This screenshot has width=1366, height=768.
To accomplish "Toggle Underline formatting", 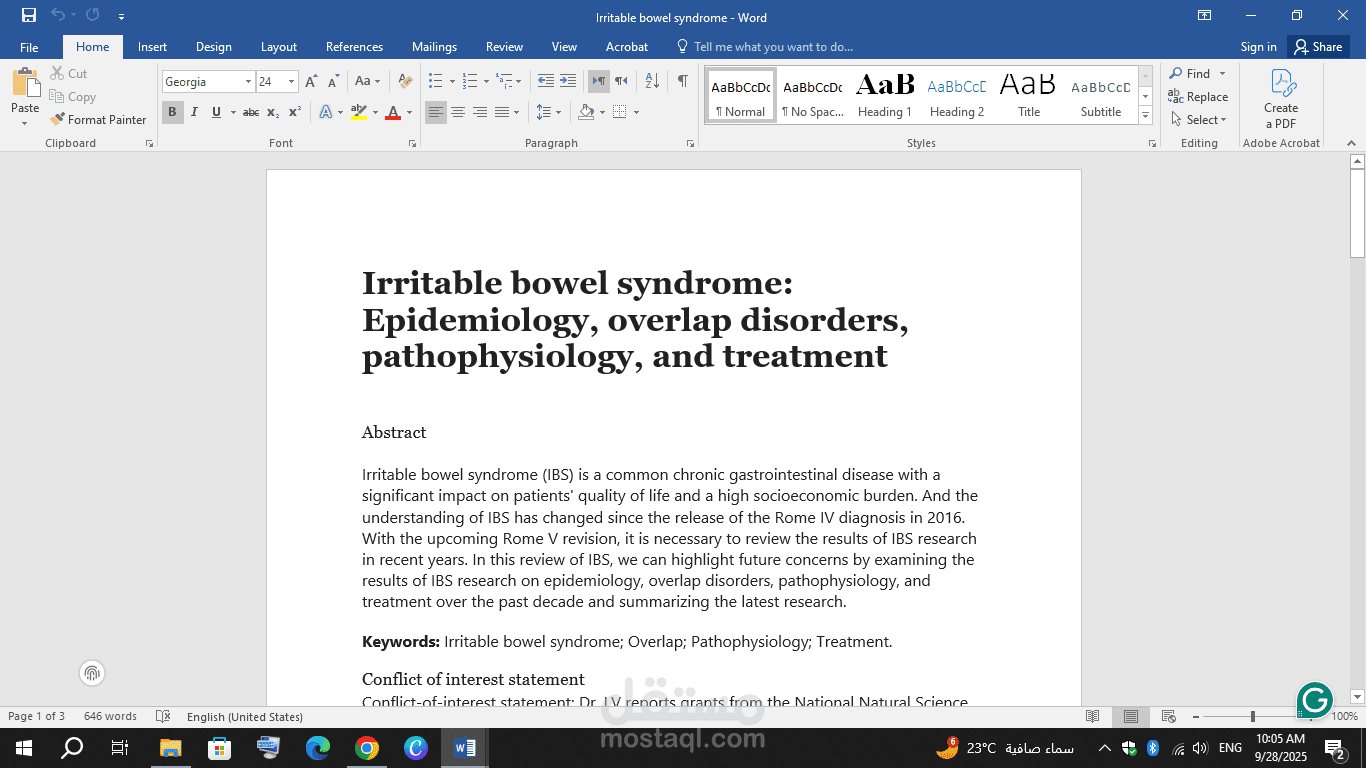I will click(216, 112).
